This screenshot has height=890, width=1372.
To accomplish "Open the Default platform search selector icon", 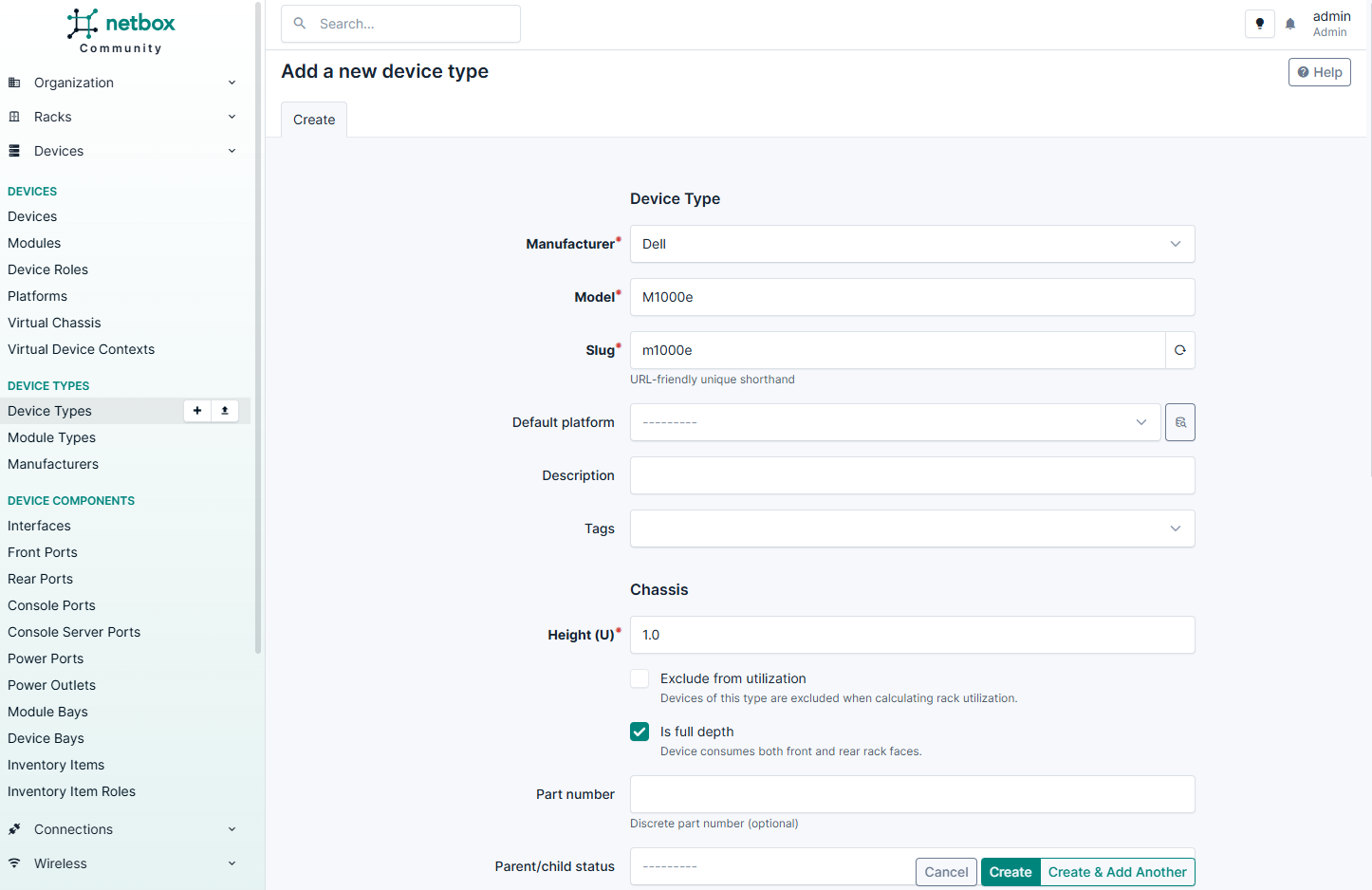I will (x=1179, y=422).
